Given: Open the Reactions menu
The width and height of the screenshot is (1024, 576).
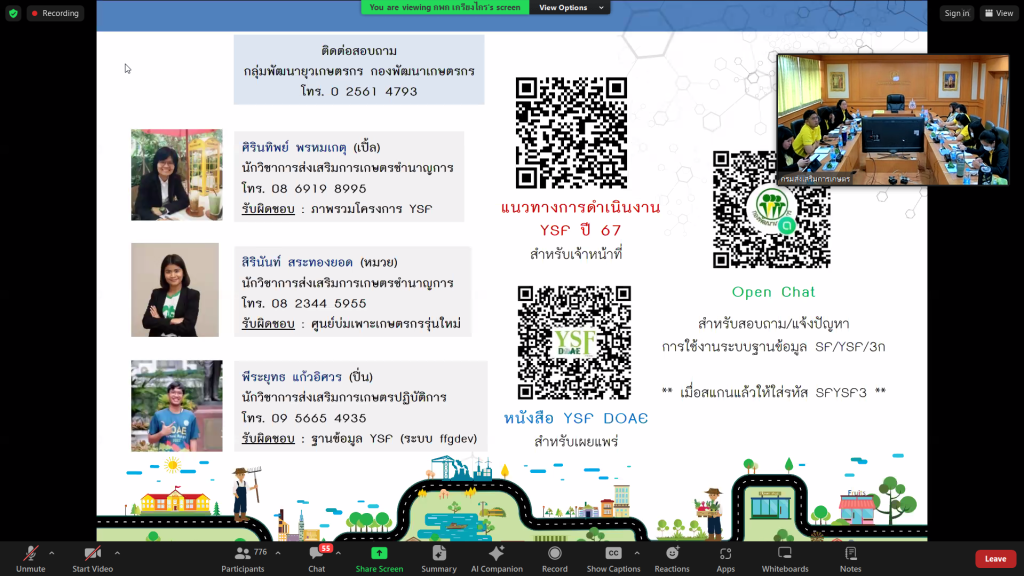Looking at the screenshot, I should tap(672, 559).
